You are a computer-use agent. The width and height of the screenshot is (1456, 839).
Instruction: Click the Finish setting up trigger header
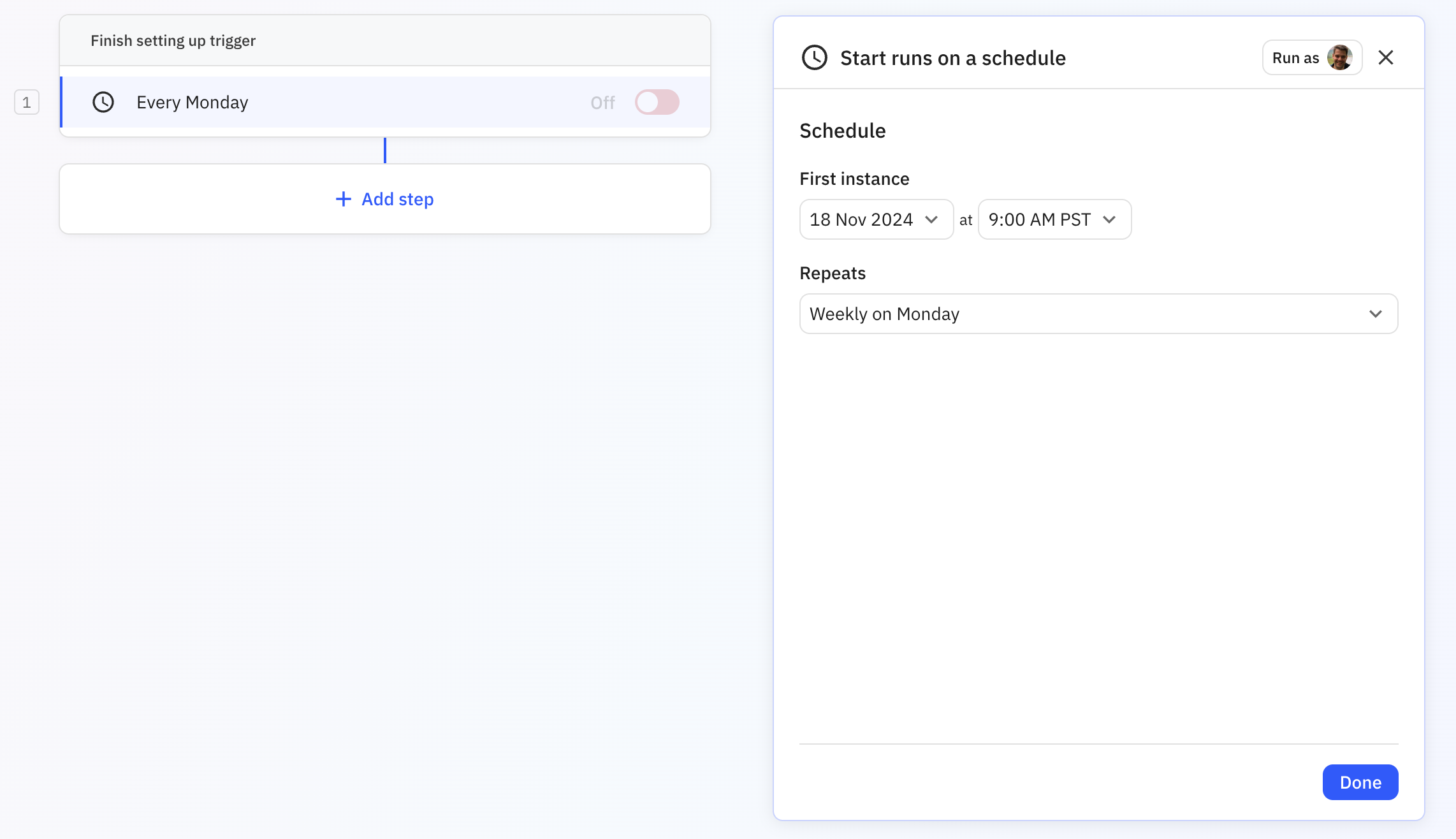pos(173,41)
